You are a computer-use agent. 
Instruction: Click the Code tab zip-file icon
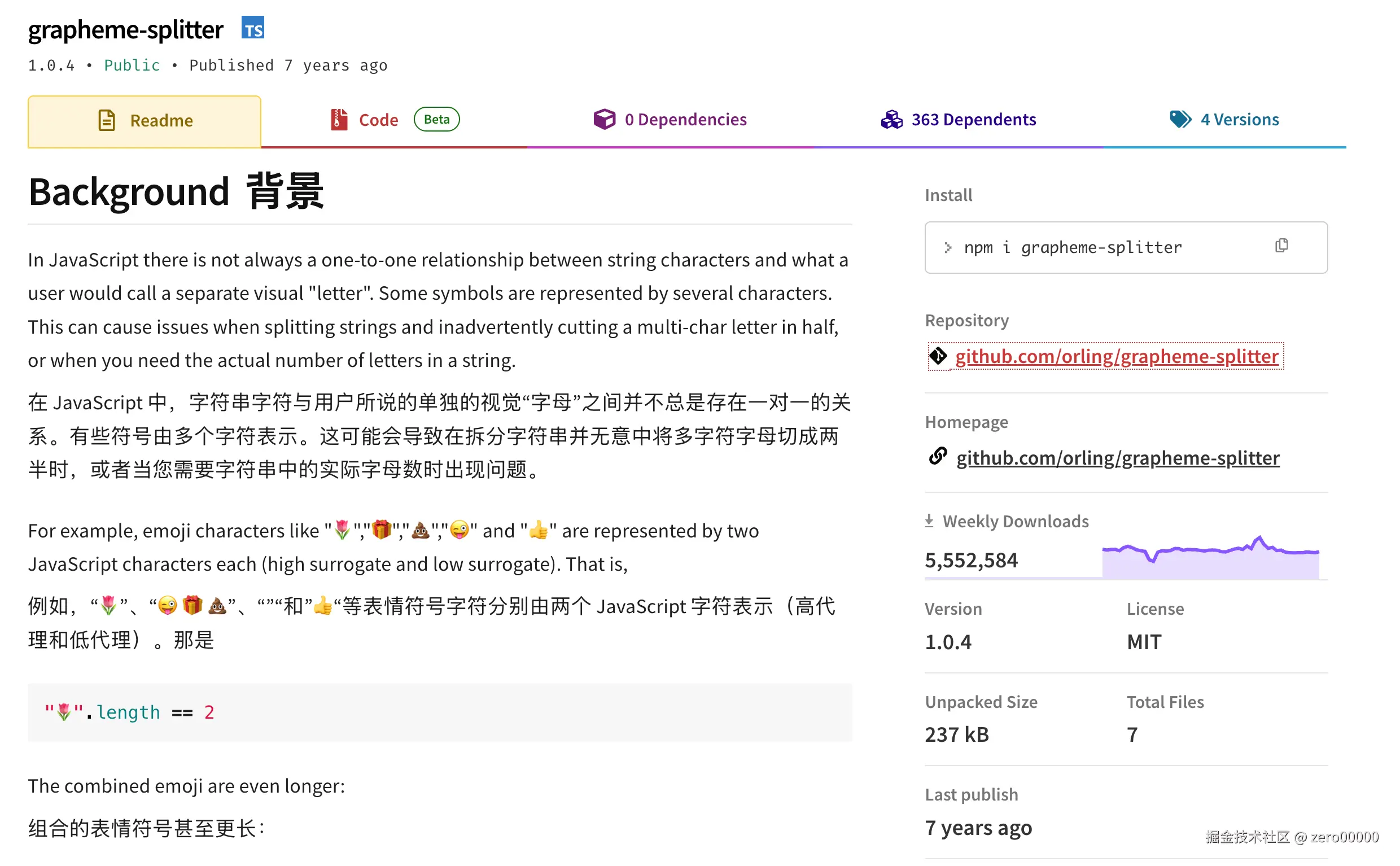click(x=339, y=120)
